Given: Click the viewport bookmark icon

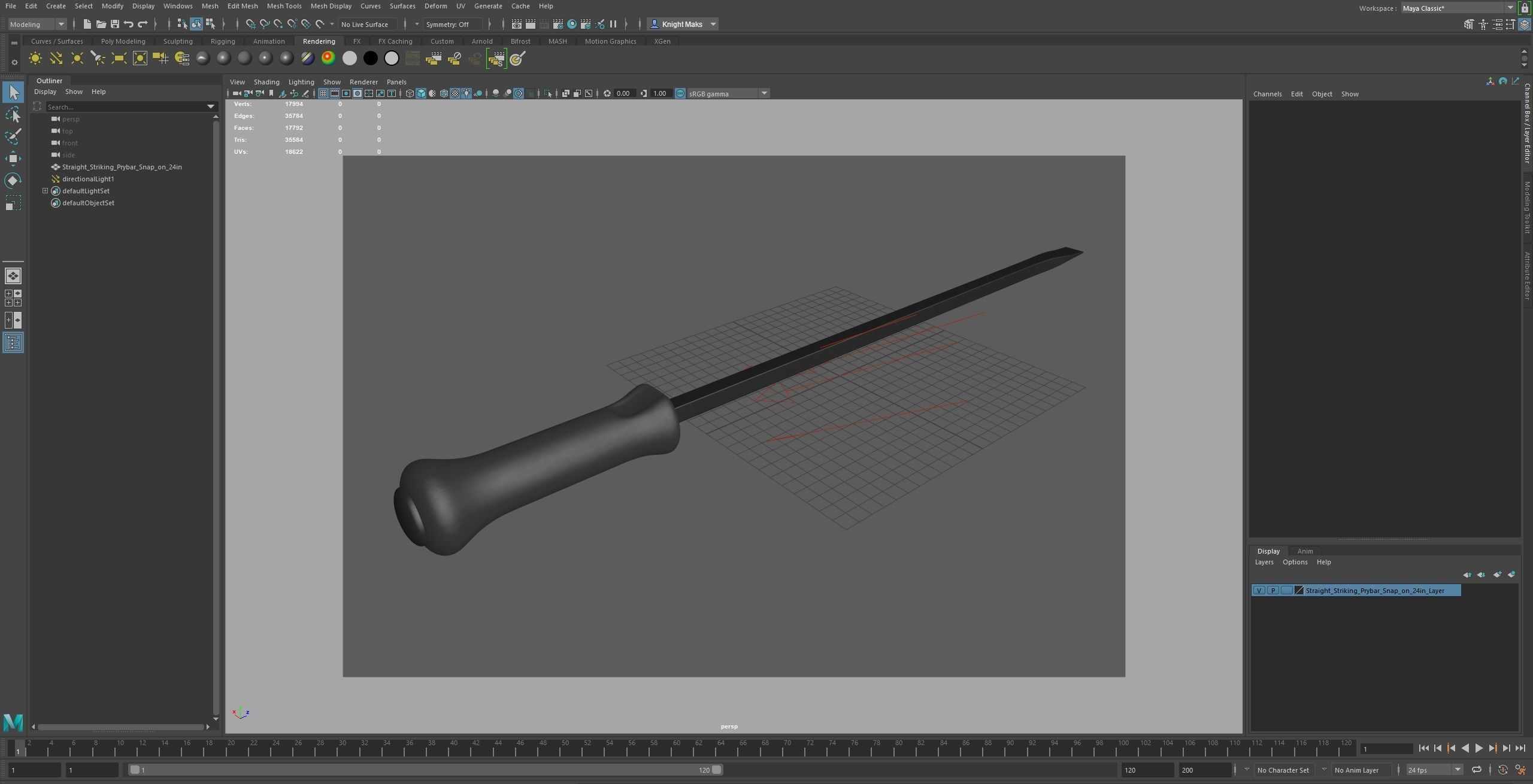Looking at the screenshot, I should 271,93.
